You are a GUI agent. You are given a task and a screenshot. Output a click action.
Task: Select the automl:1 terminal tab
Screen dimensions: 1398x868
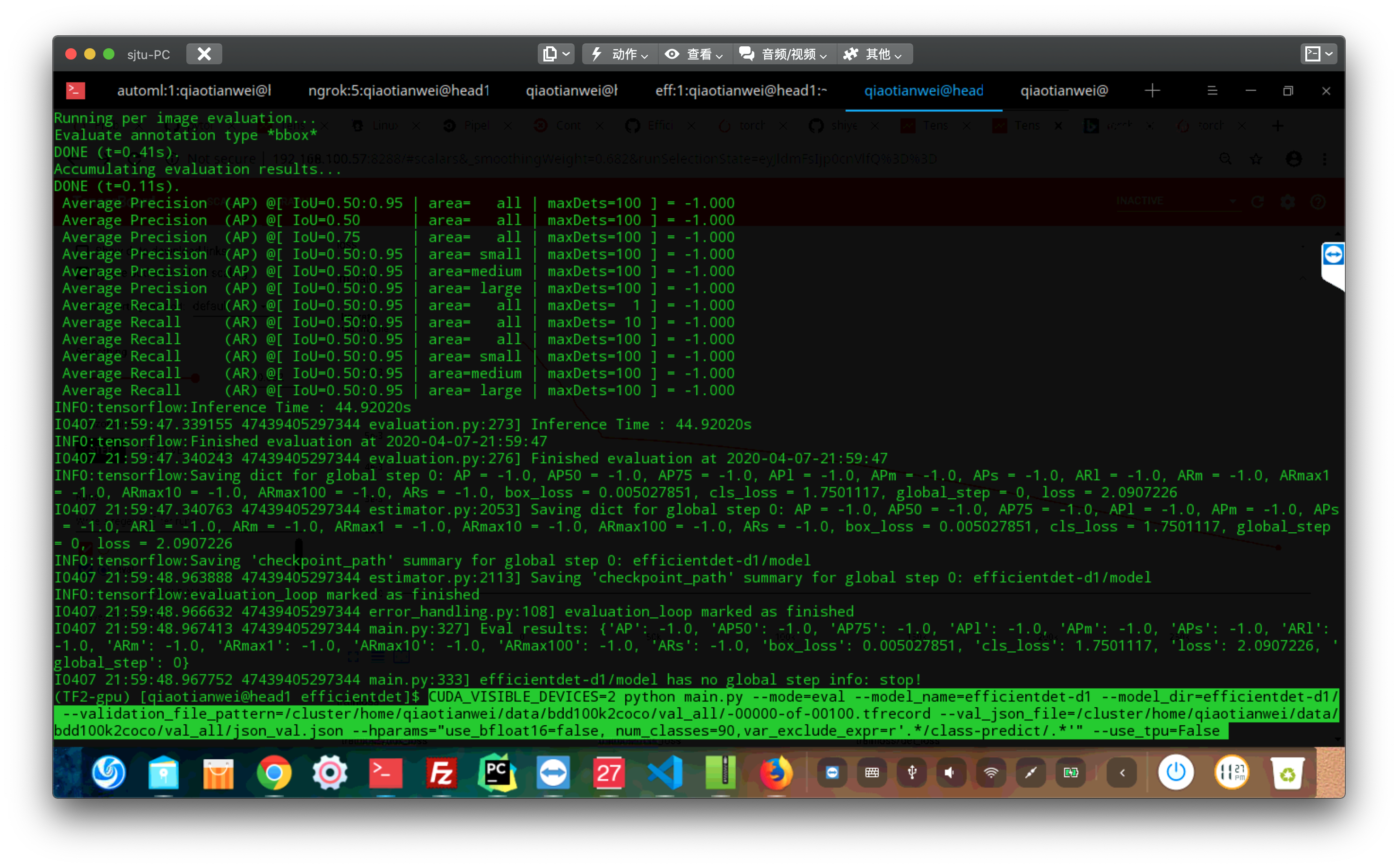pos(195,90)
